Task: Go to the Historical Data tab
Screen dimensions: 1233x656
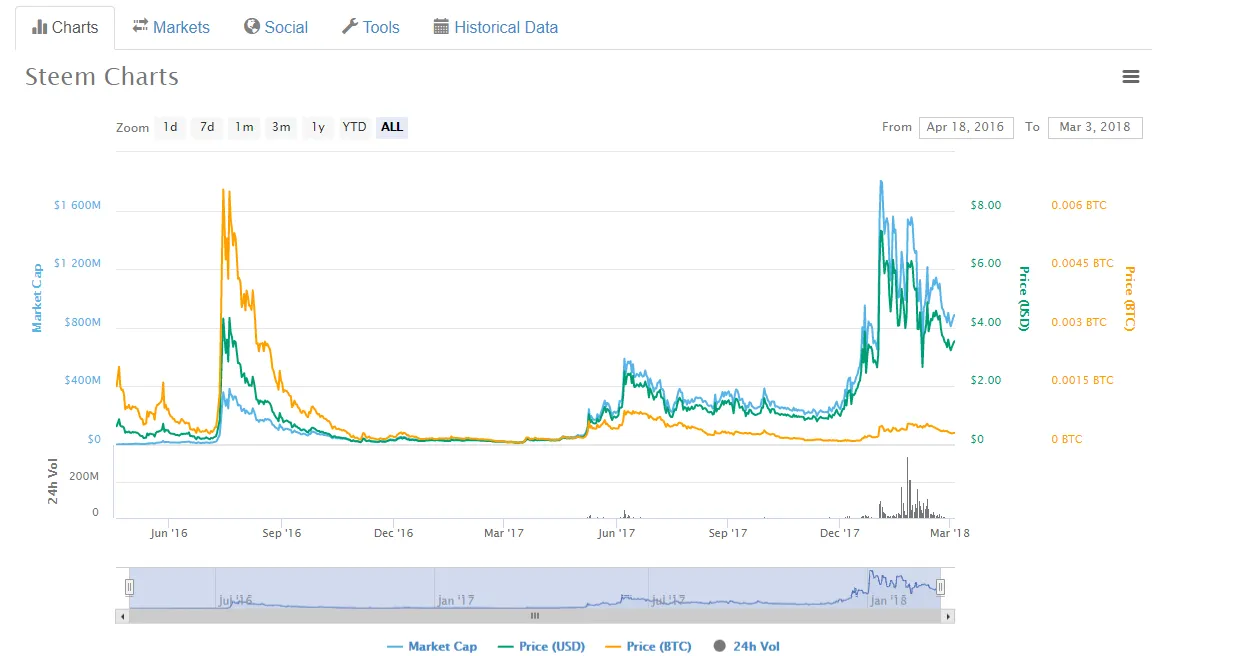Action: click(496, 27)
